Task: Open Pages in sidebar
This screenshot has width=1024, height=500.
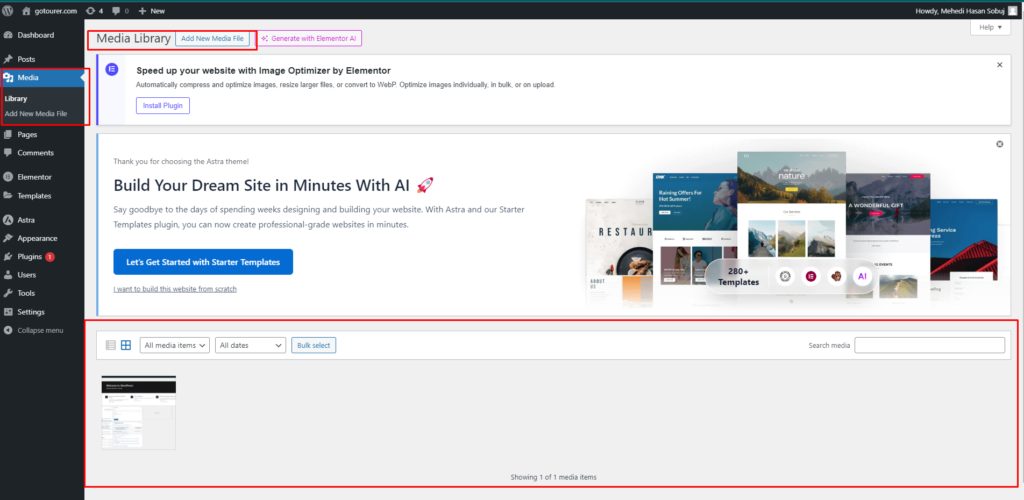Action: pyautogui.click(x=42, y=134)
